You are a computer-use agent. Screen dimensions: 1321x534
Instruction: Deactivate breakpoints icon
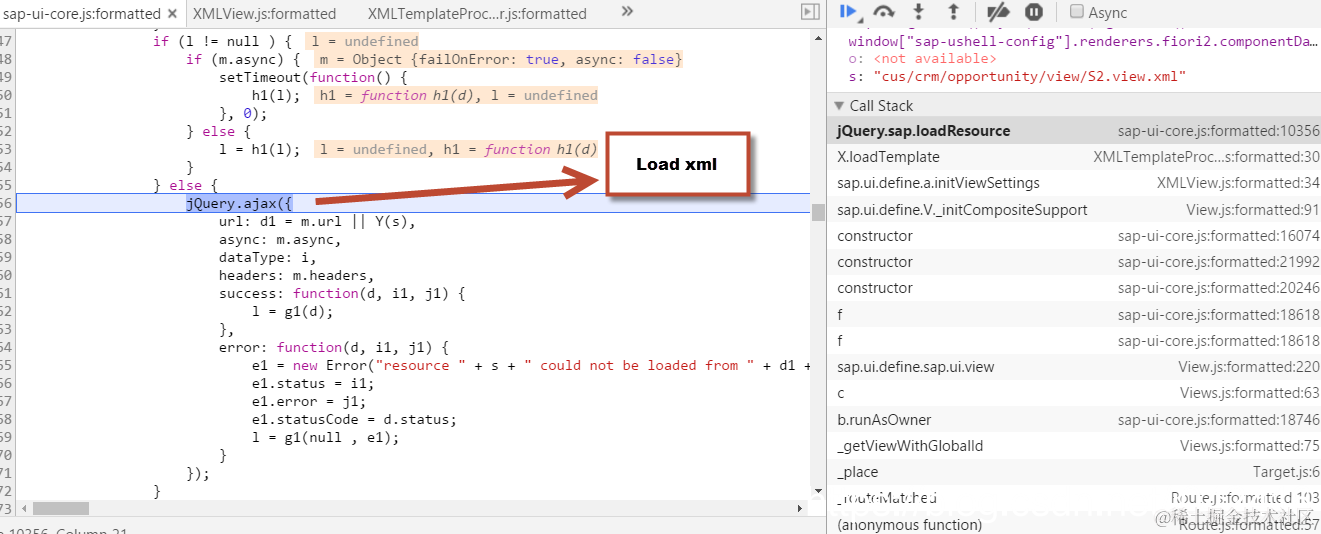[x=998, y=12]
